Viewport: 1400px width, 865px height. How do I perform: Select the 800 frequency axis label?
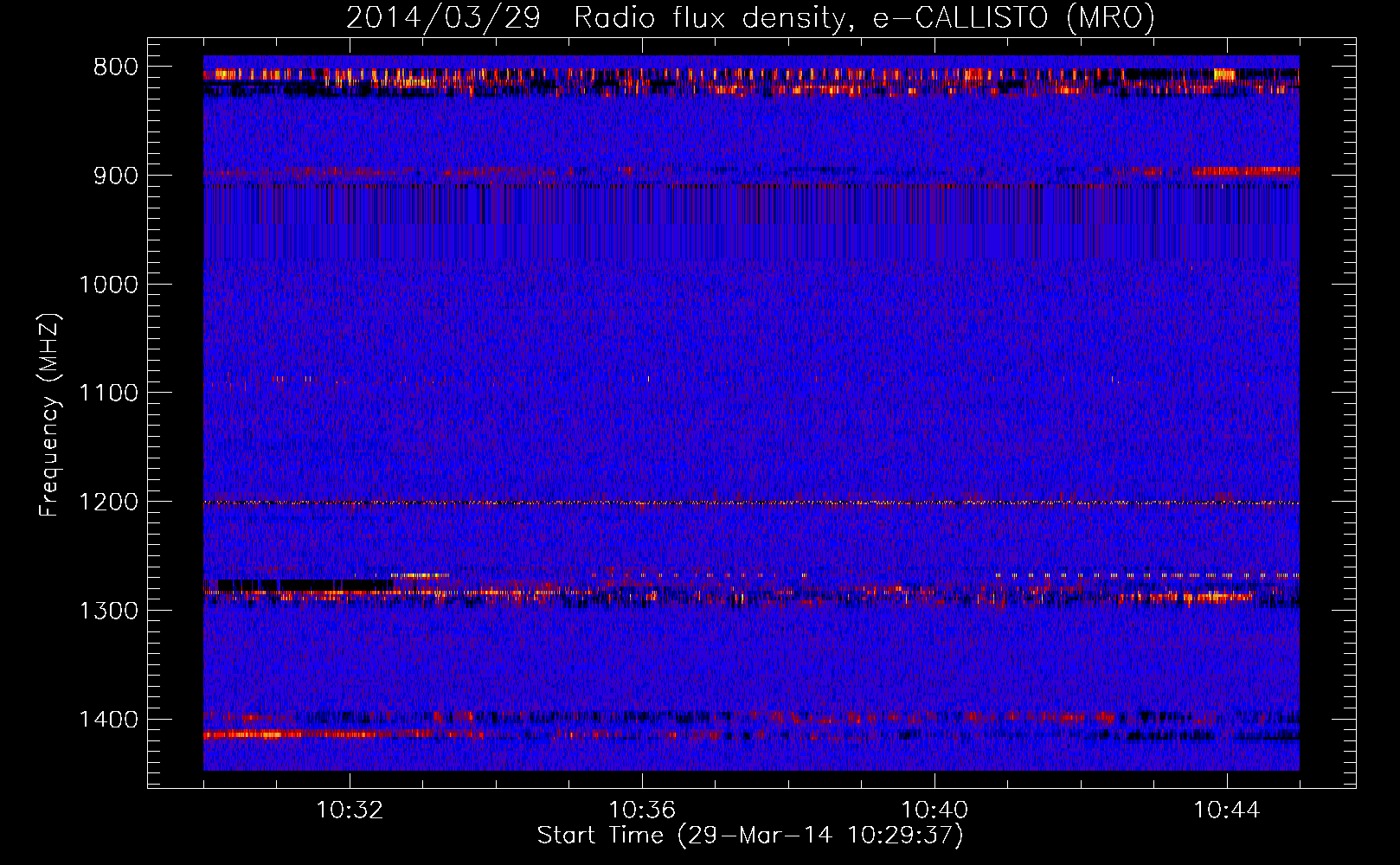[x=116, y=67]
